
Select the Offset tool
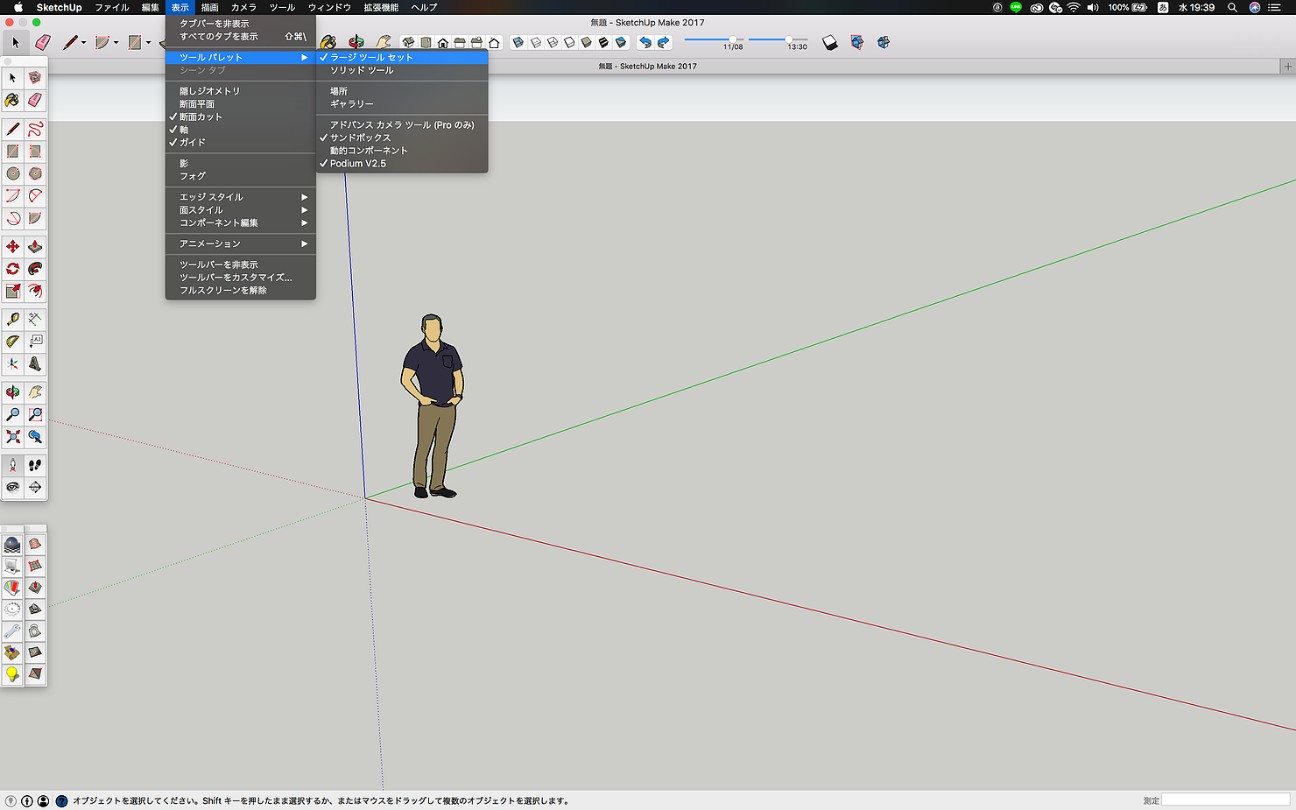(x=35, y=291)
